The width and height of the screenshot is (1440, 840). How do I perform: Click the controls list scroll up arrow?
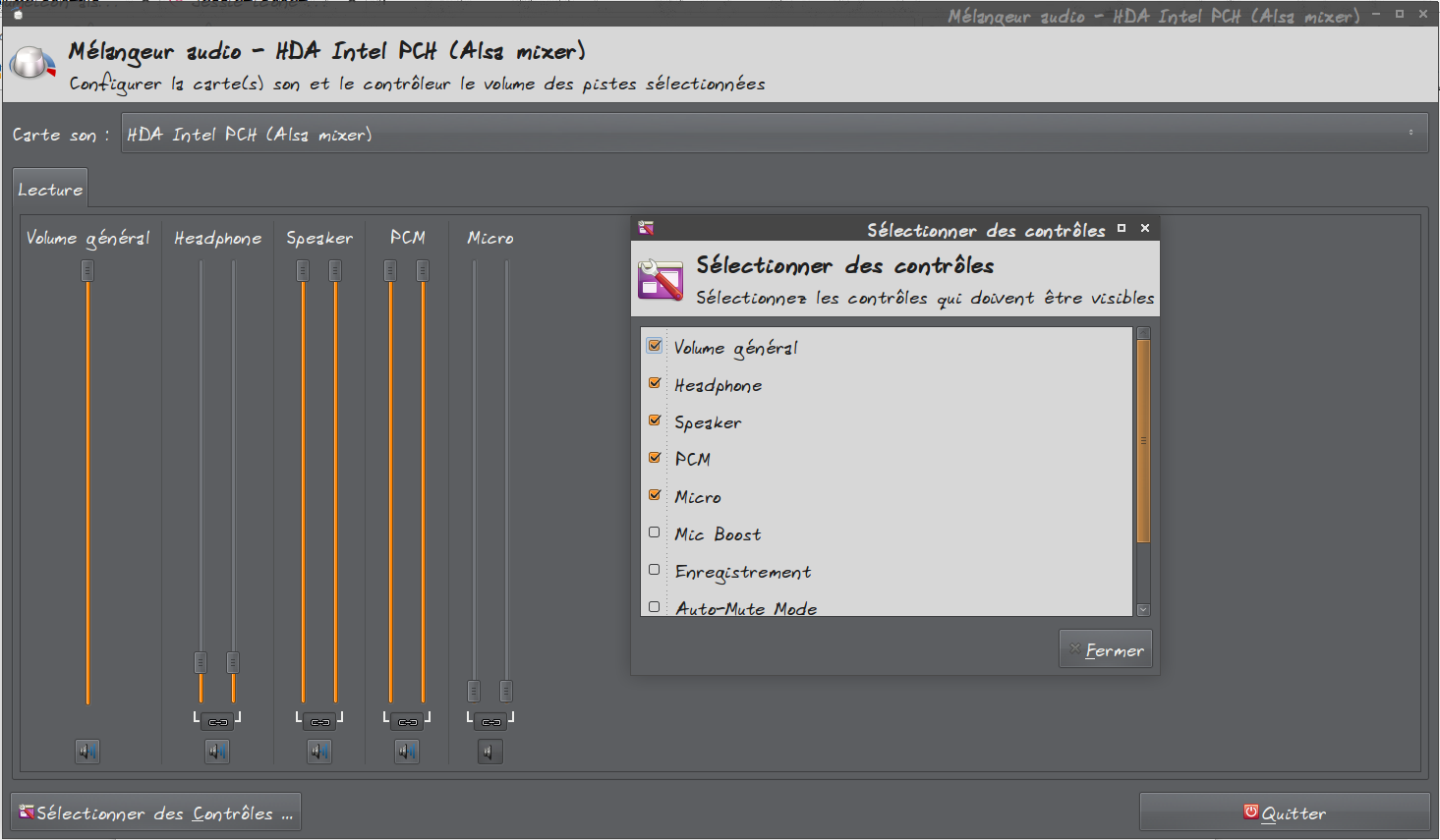click(1143, 333)
